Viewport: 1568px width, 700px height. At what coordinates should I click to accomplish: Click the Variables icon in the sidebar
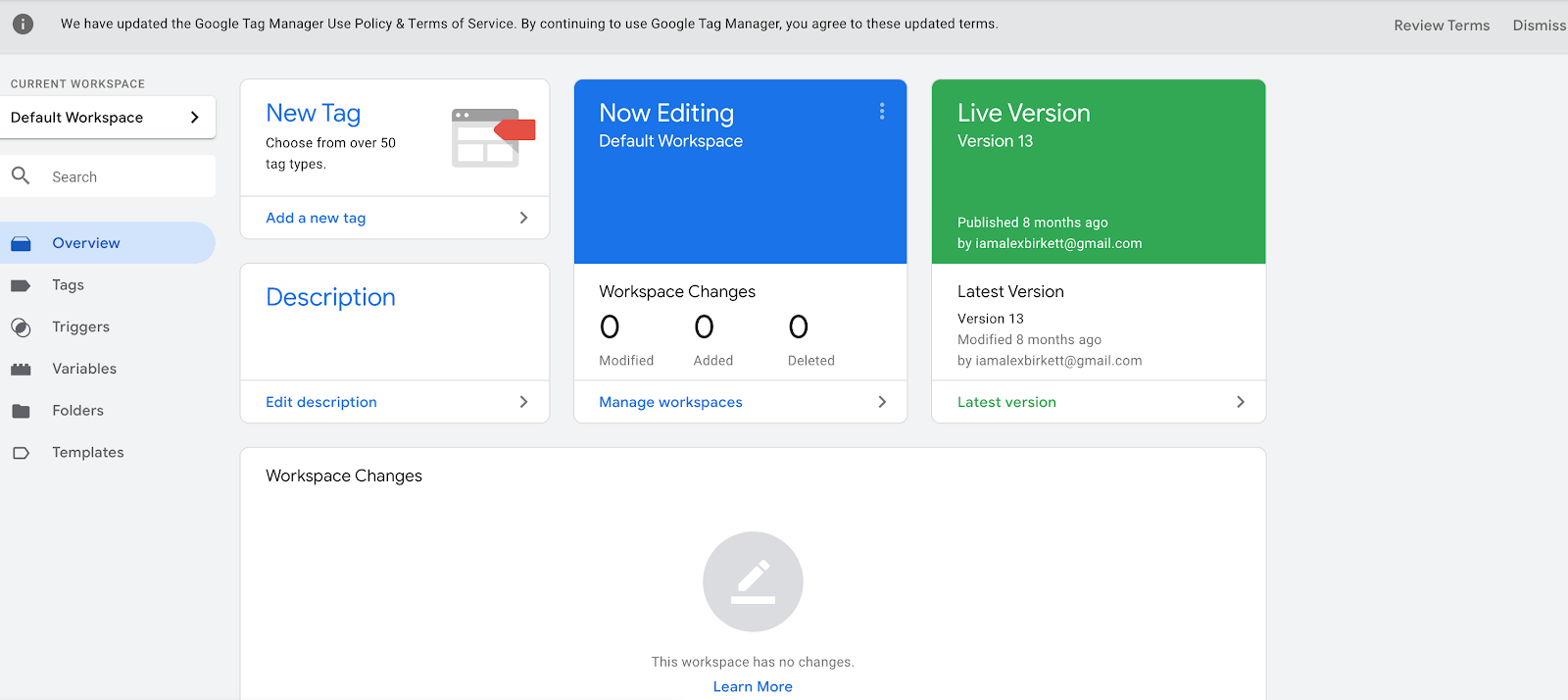tap(21, 370)
